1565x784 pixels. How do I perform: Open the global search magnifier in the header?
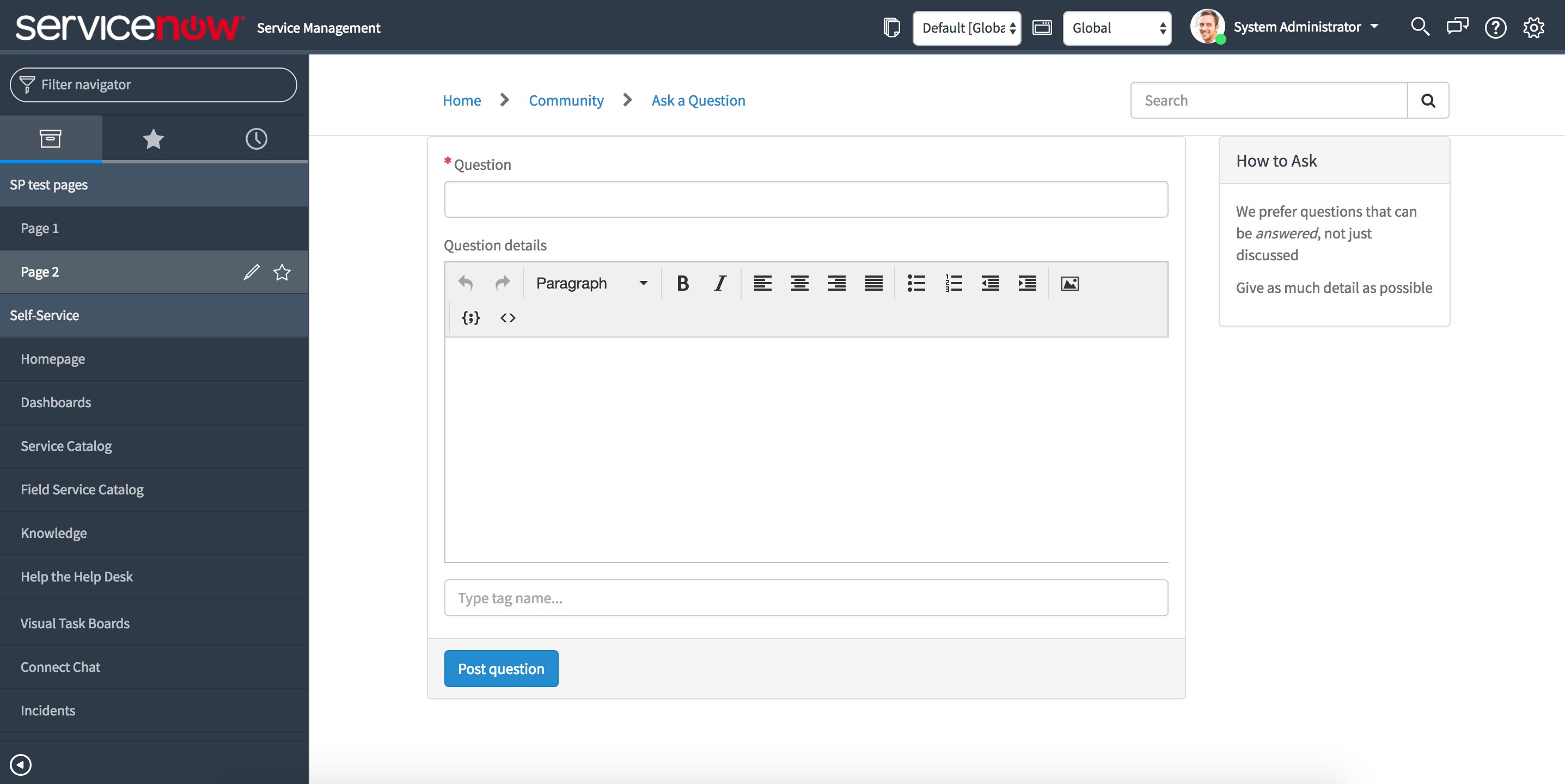(1420, 27)
